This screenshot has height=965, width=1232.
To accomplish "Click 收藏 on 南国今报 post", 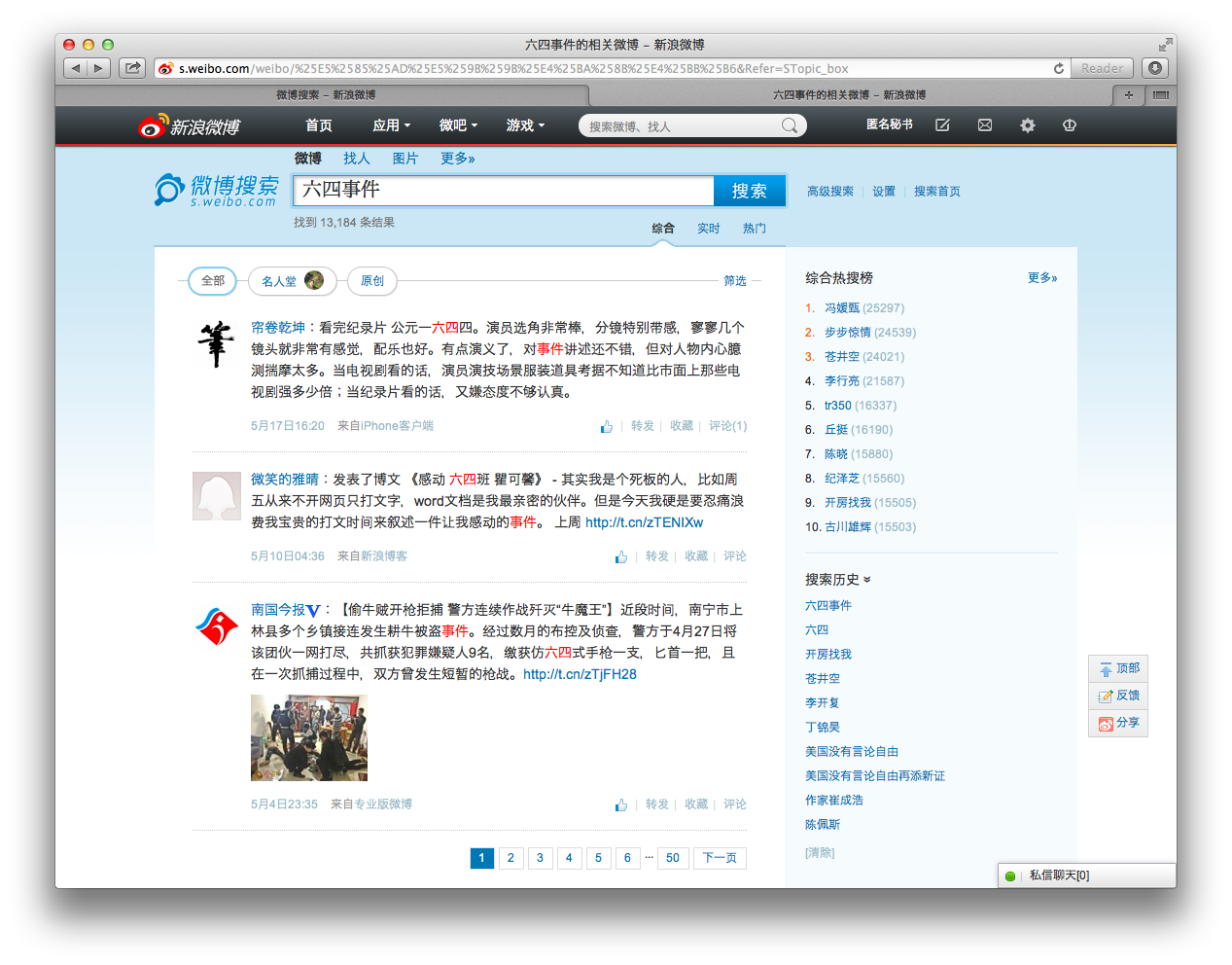I will tap(696, 804).
